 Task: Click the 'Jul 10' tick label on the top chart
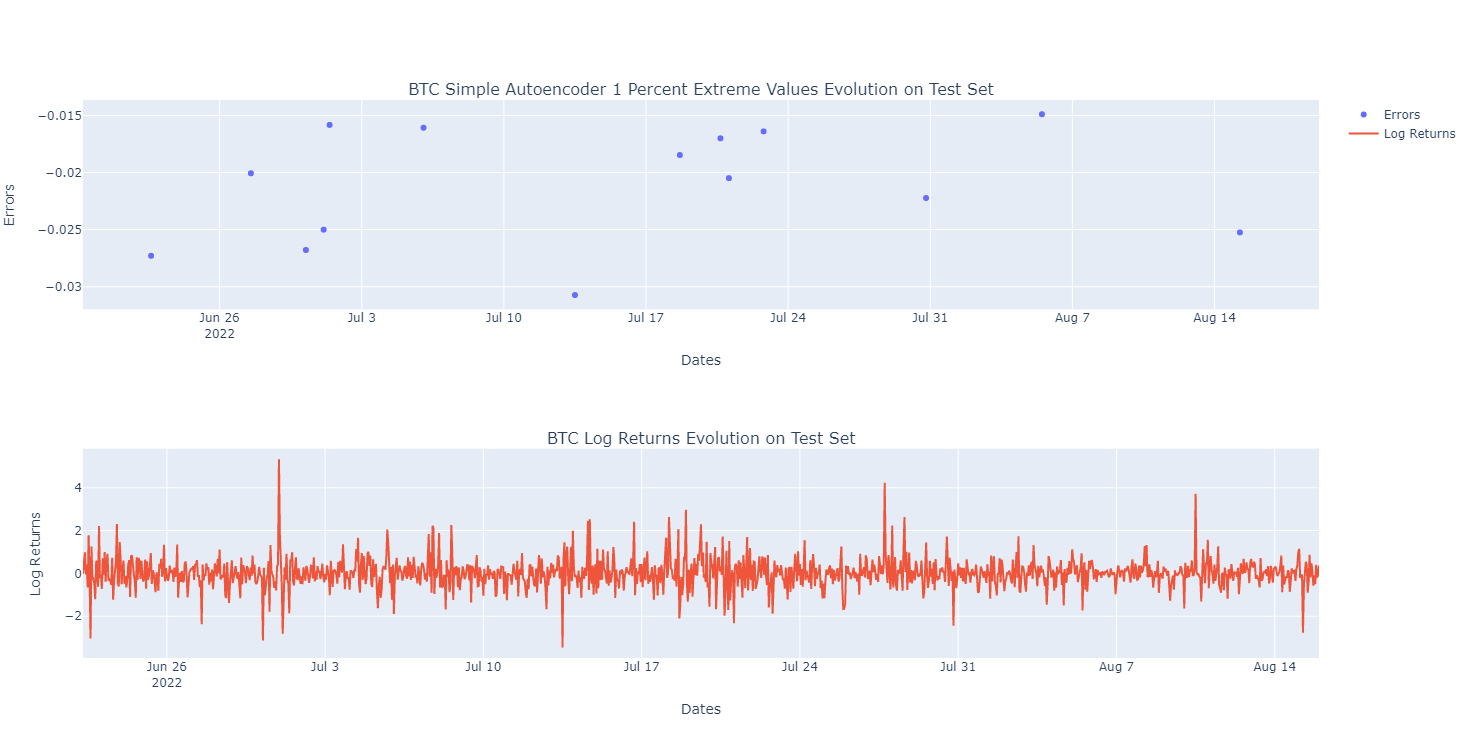coord(504,319)
